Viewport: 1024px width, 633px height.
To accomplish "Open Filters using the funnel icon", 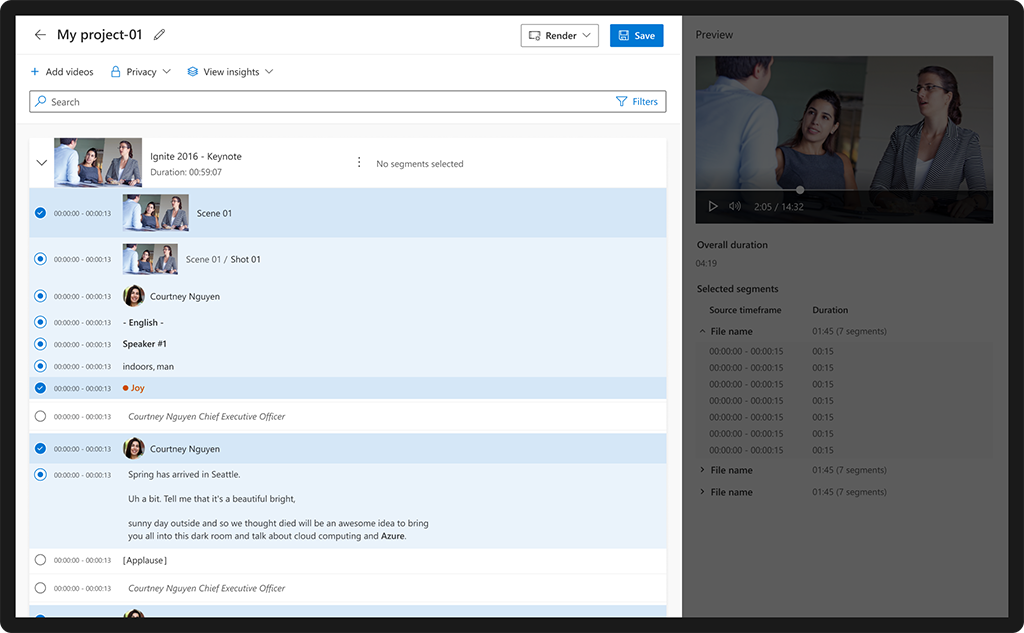I will coord(622,101).
